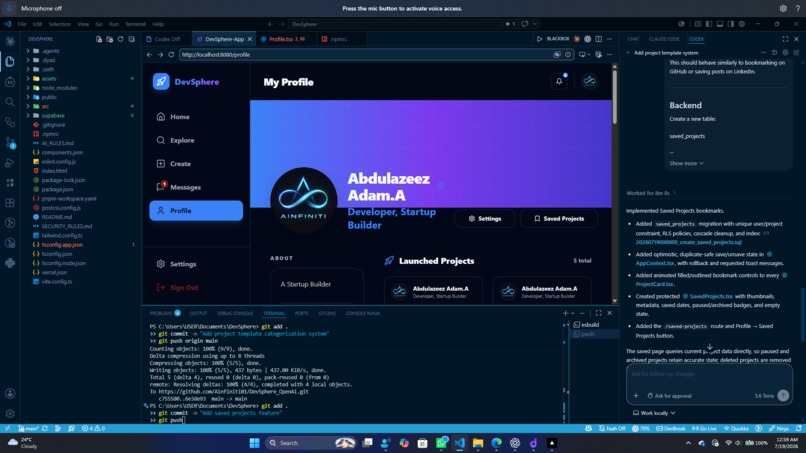Click the Run play icon in editor toolbar
806x453 pixels.
tap(539, 39)
